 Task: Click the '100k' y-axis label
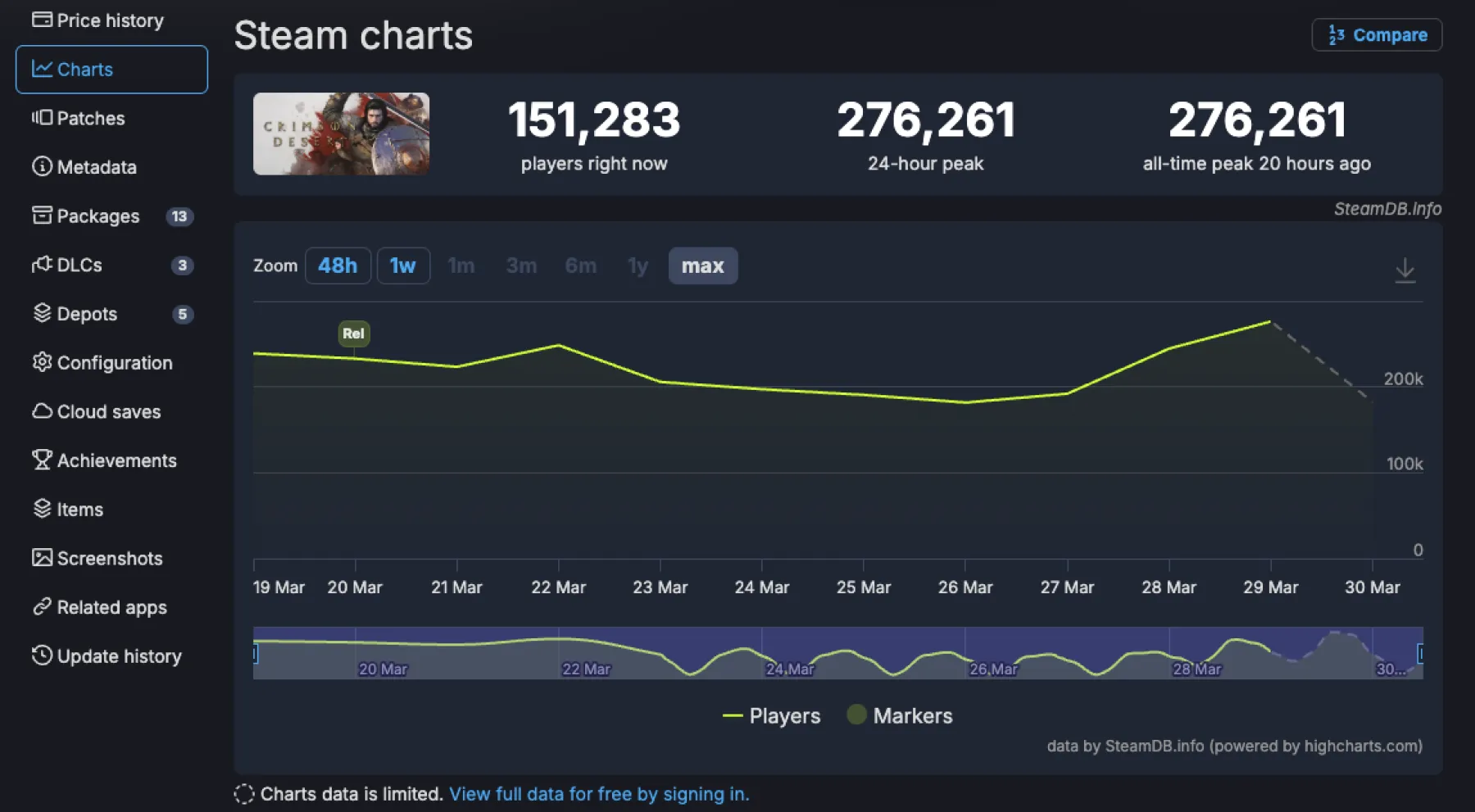1405,464
